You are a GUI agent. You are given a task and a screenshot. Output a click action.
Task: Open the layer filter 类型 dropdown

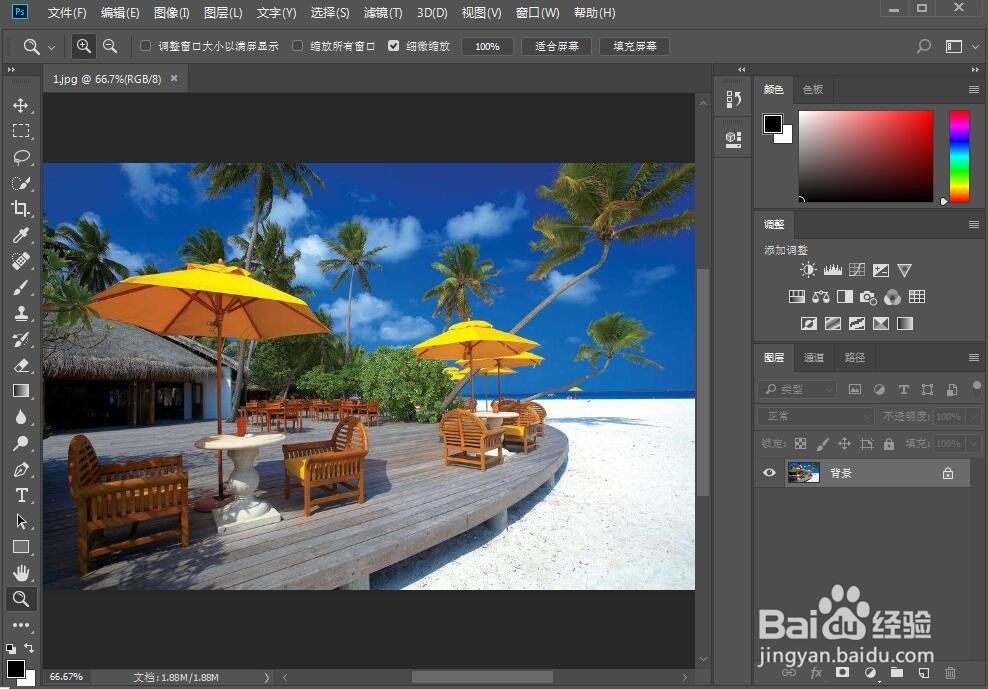pos(797,390)
